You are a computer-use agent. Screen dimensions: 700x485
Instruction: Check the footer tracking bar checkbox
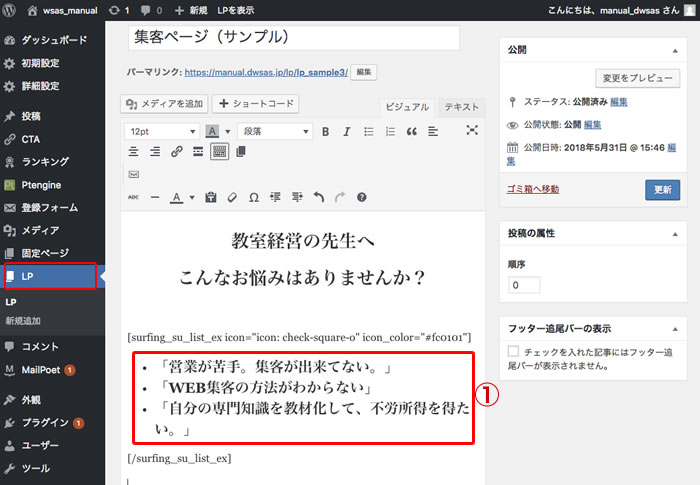point(513,352)
